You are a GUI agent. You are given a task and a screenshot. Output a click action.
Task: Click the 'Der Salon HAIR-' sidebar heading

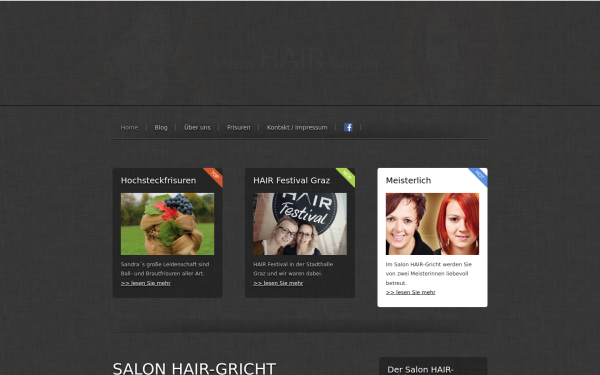pyautogui.click(x=420, y=370)
